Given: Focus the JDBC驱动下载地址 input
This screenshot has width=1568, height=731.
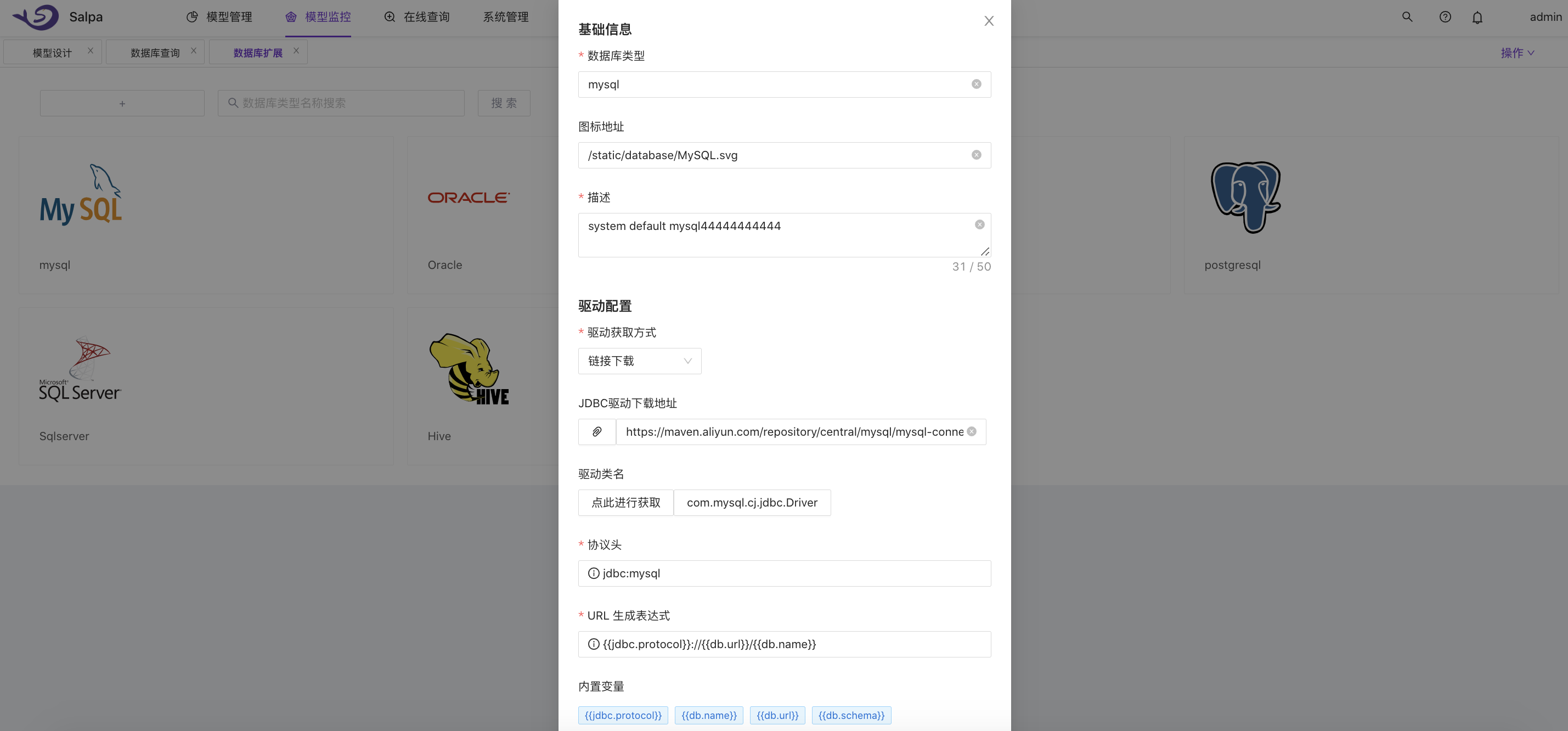Looking at the screenshot, I should click(x=800, y=431).
